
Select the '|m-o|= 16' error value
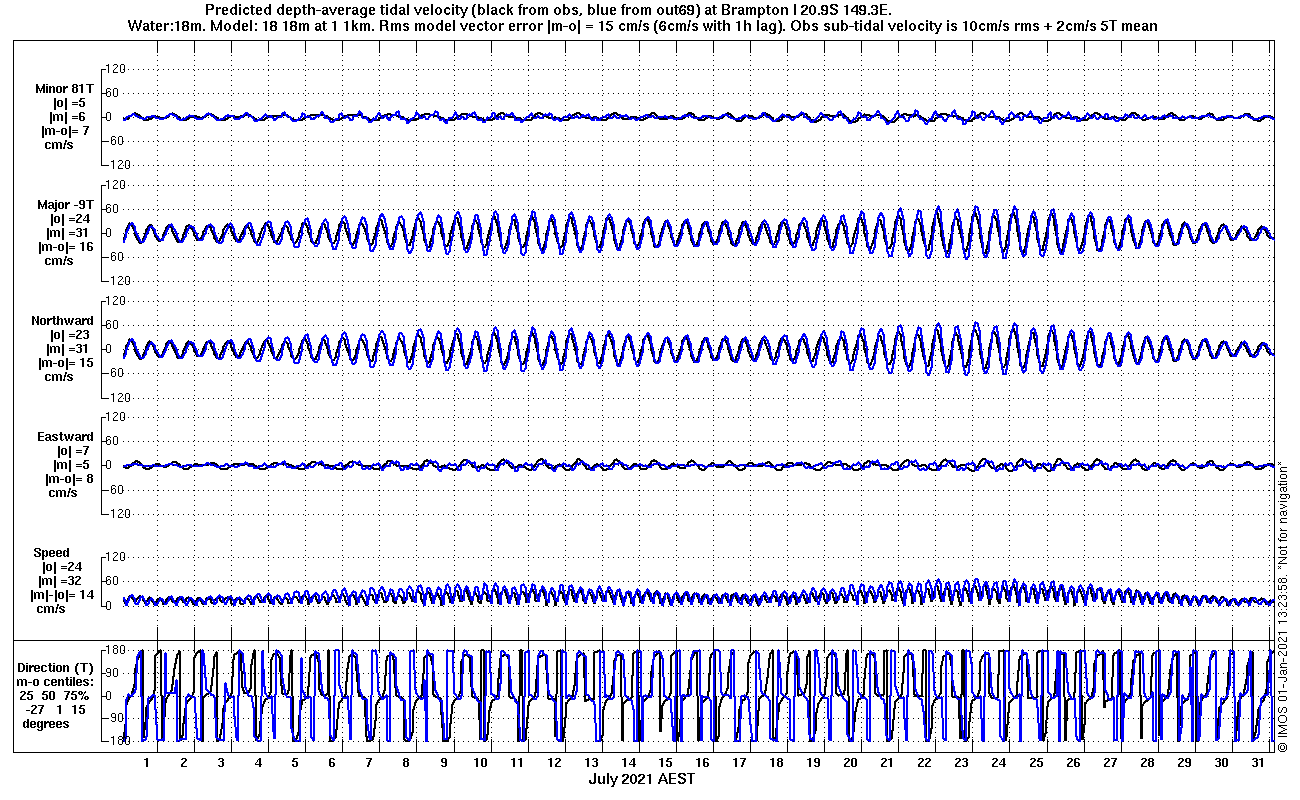click(65, 247)
